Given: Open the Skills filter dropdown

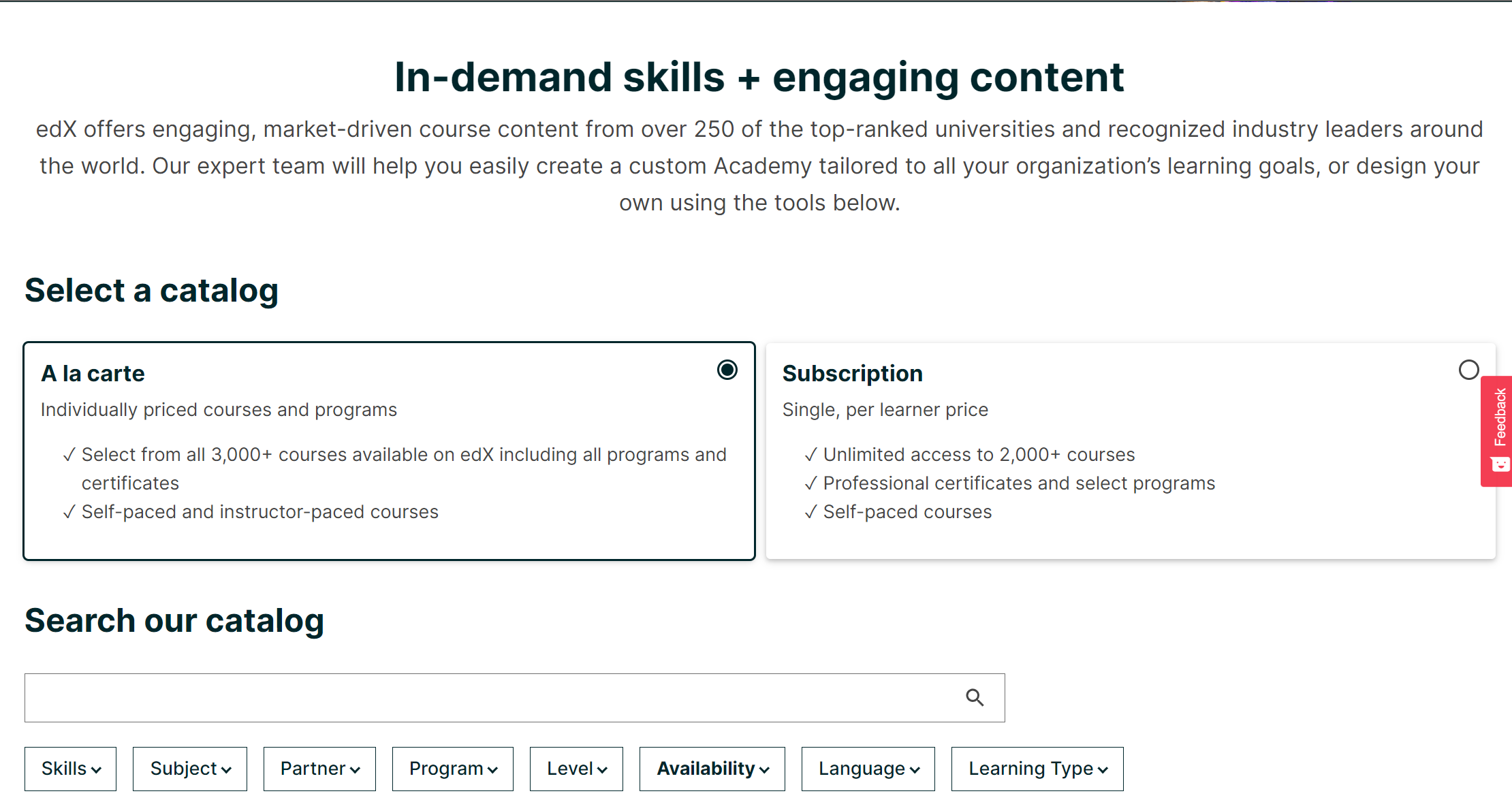Looking at the screenshot, I should pyautogui.click(x=70, y=768).
